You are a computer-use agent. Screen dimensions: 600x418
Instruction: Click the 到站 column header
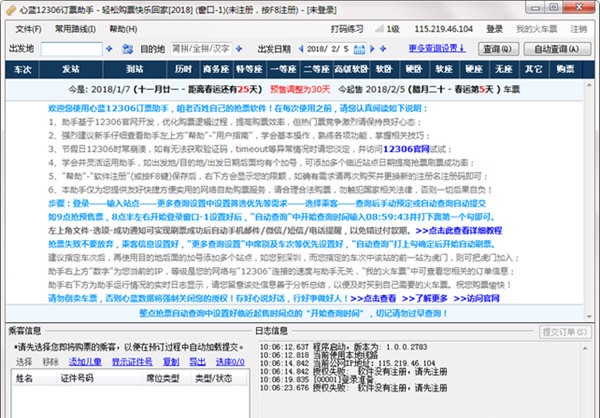pyautogui.click(x=135, y=69)
